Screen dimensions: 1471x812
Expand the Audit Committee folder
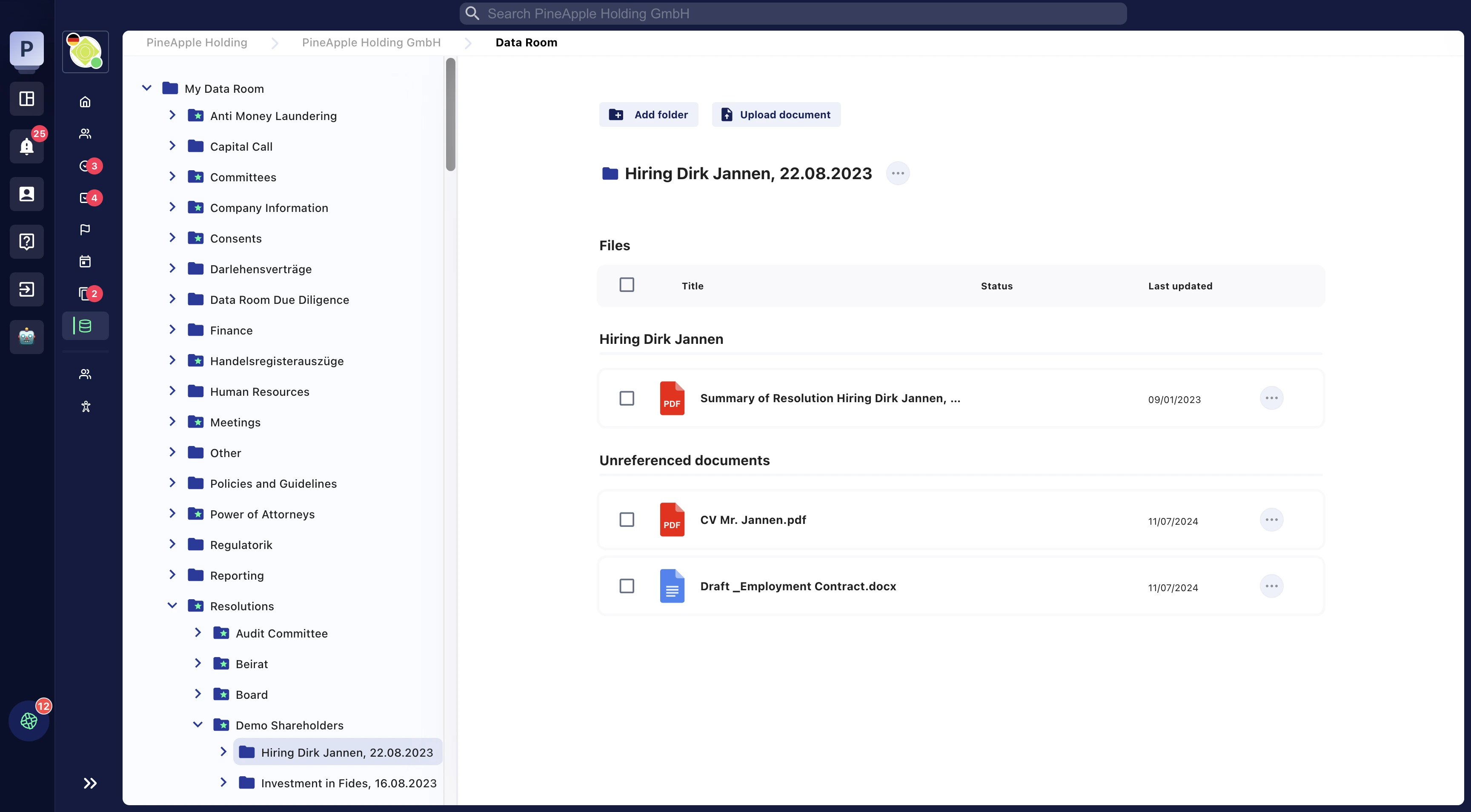coord(197,633)
